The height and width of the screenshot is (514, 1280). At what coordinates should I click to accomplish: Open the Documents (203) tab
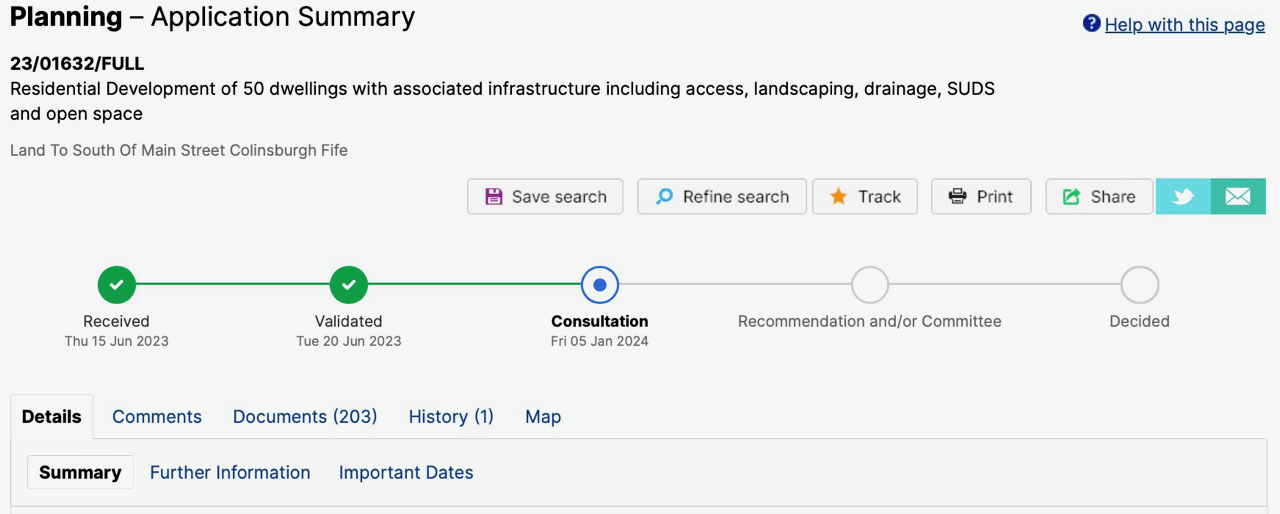[x=305, y=417]
